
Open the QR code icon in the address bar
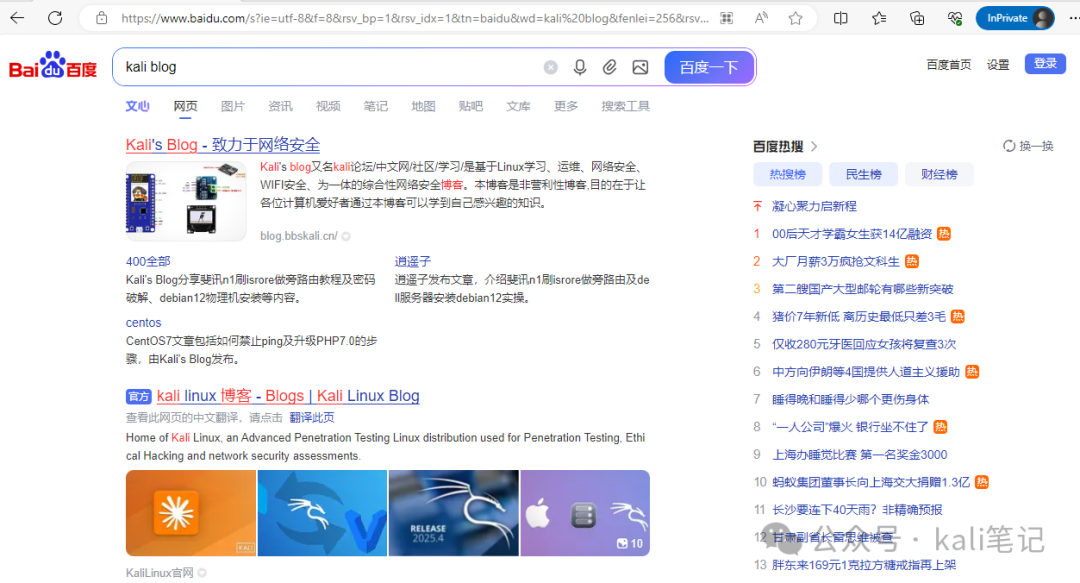tap(727, 18)
